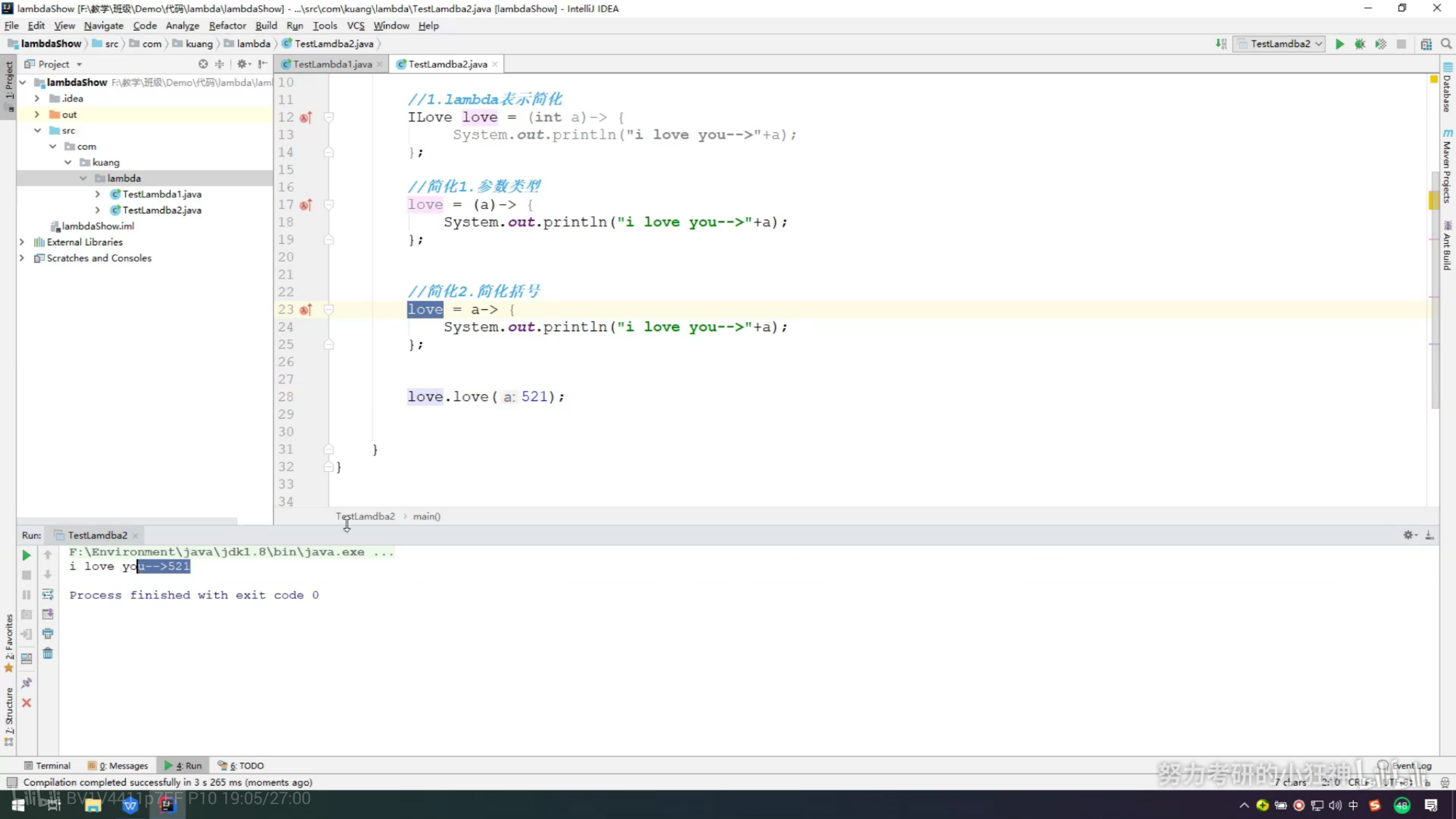Toggle soft-wrap icon in Run console
Image resolution: width=1456 pixels, height=819 pixels.
(x=48, y=594)
